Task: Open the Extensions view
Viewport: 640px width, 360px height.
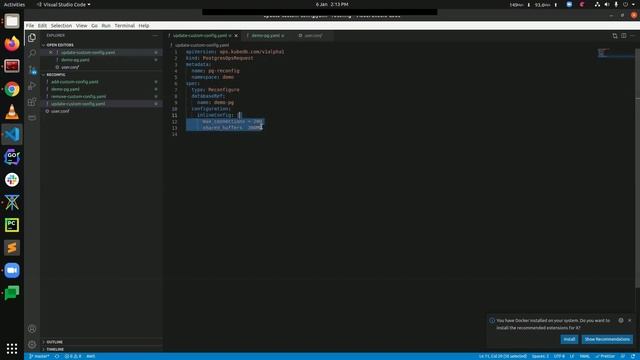Action: (x=32, y=102)
